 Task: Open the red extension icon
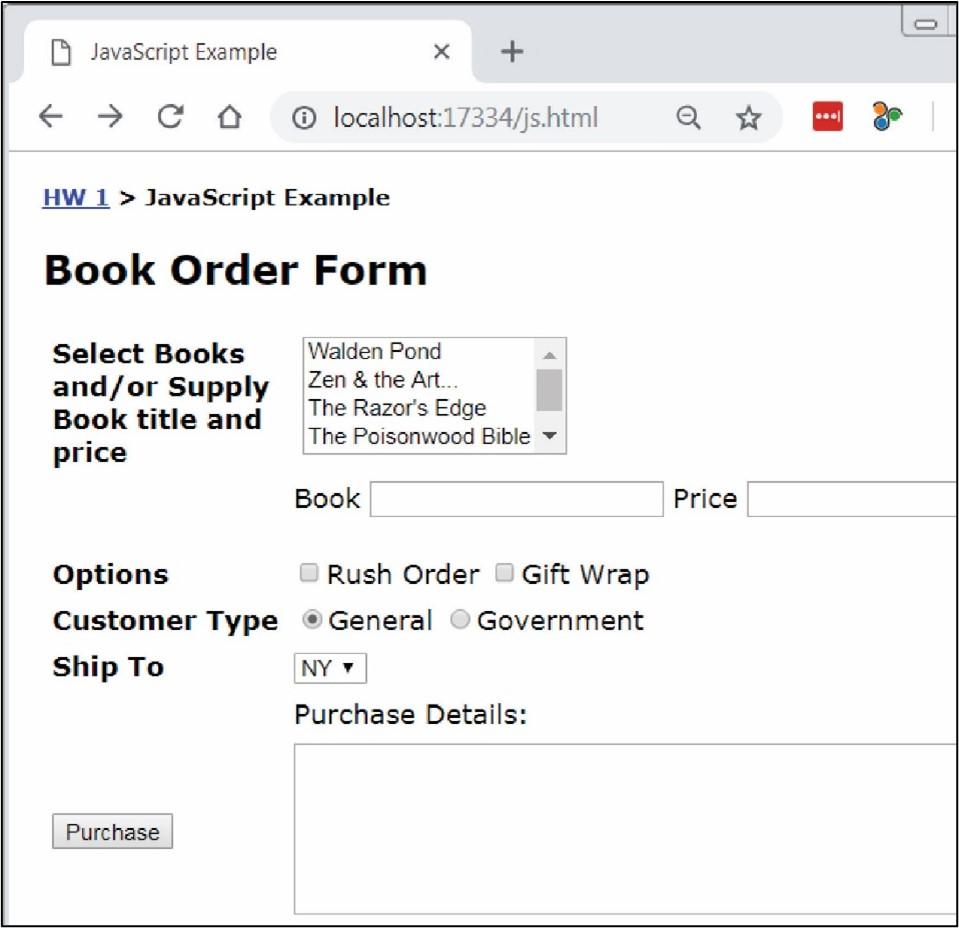click(x=827, y=117)
